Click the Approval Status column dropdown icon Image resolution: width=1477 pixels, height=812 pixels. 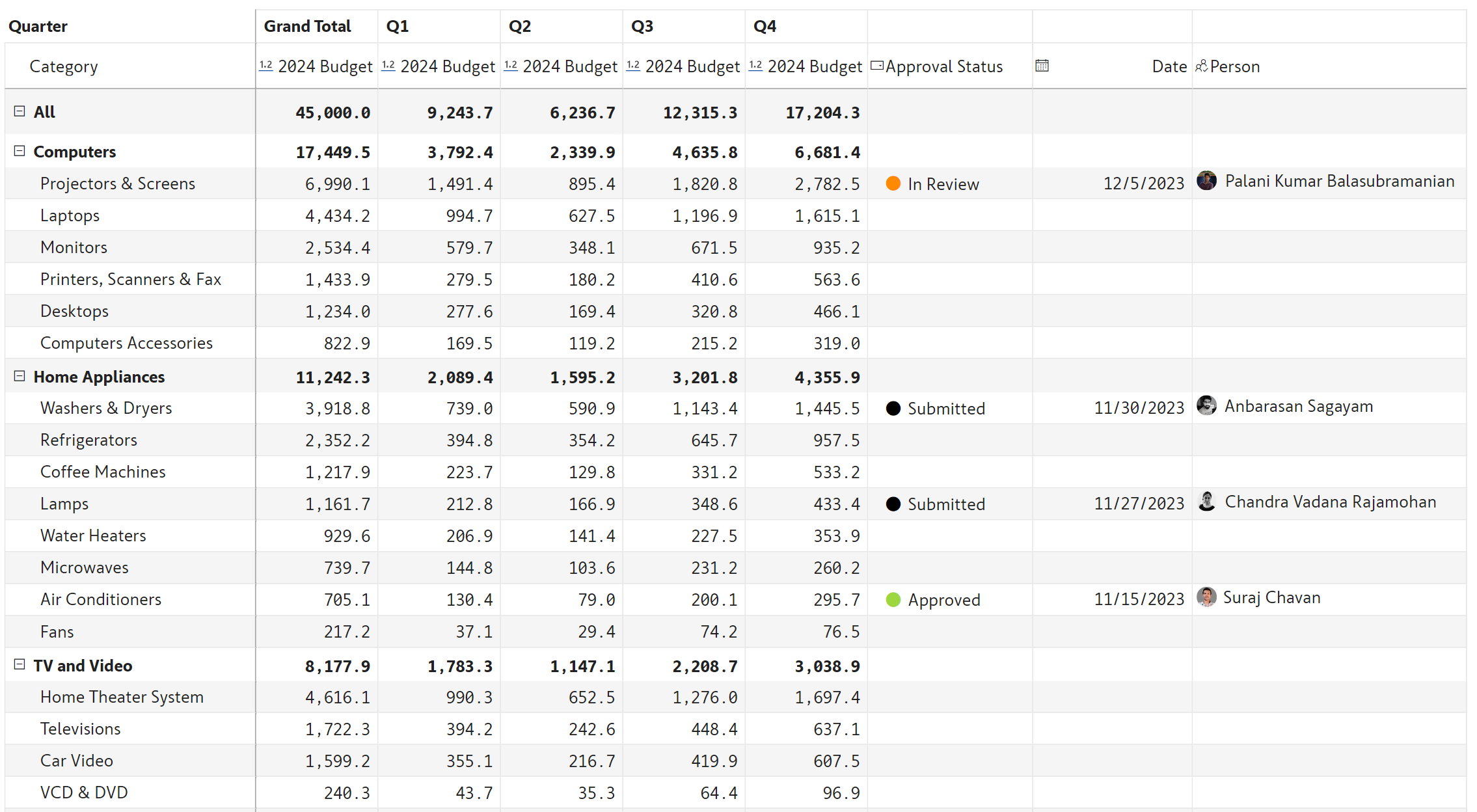876,65
